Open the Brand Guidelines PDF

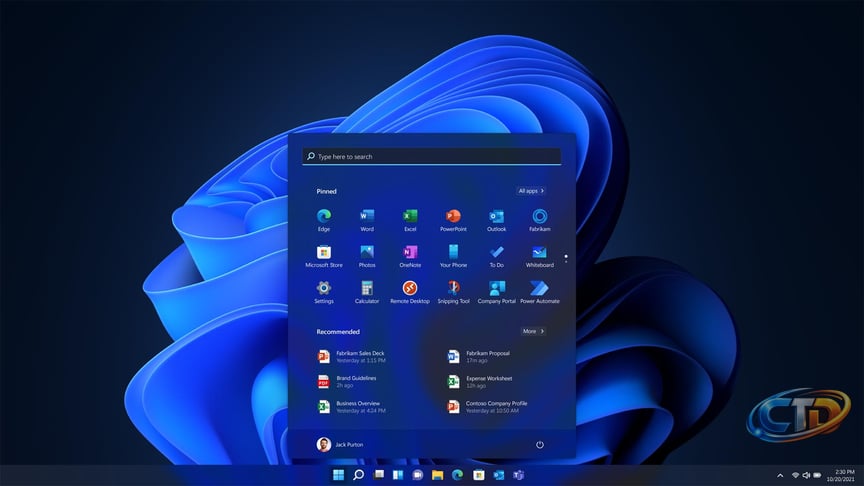point(347,381)
